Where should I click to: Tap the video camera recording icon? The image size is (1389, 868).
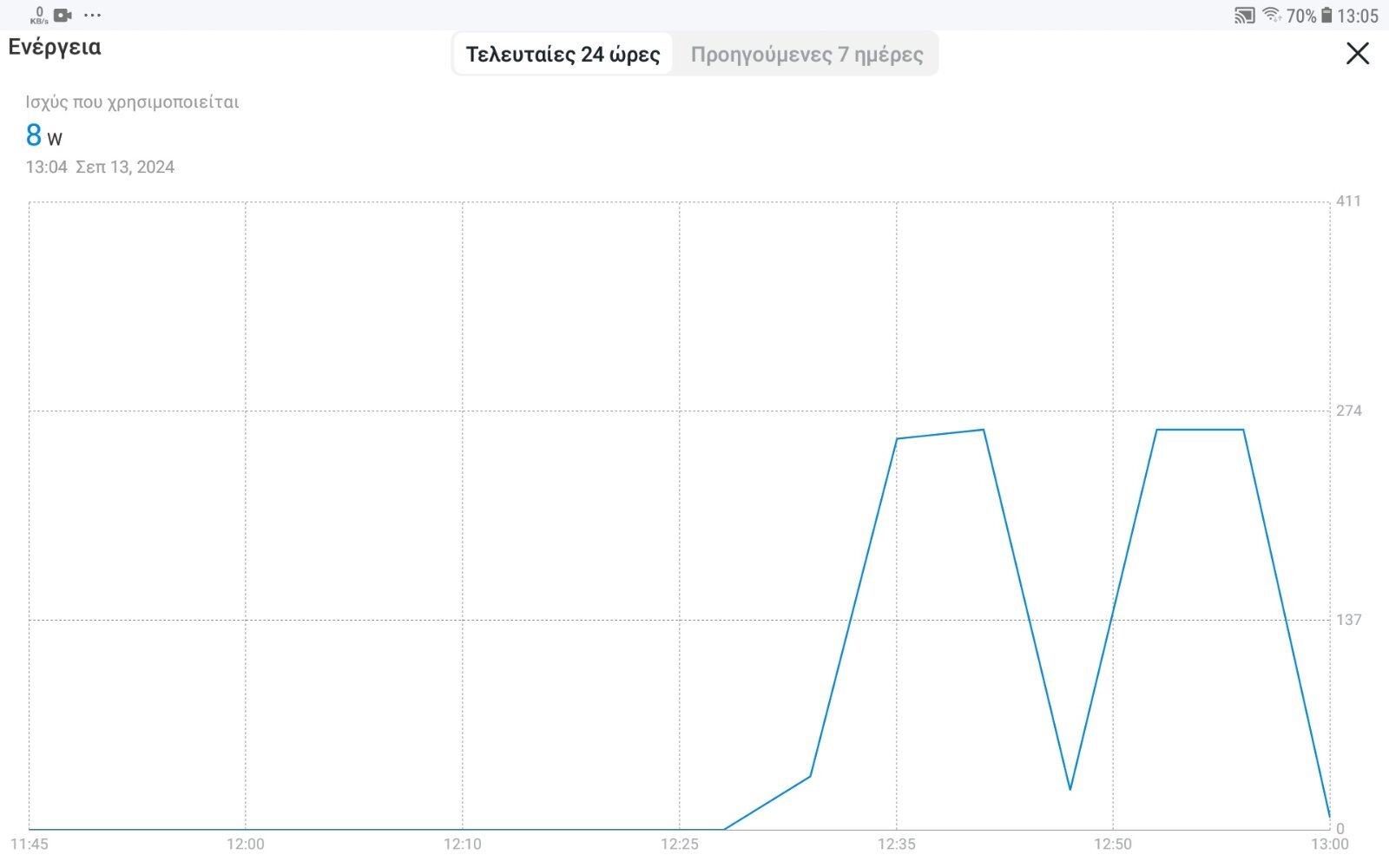(63, 15)
